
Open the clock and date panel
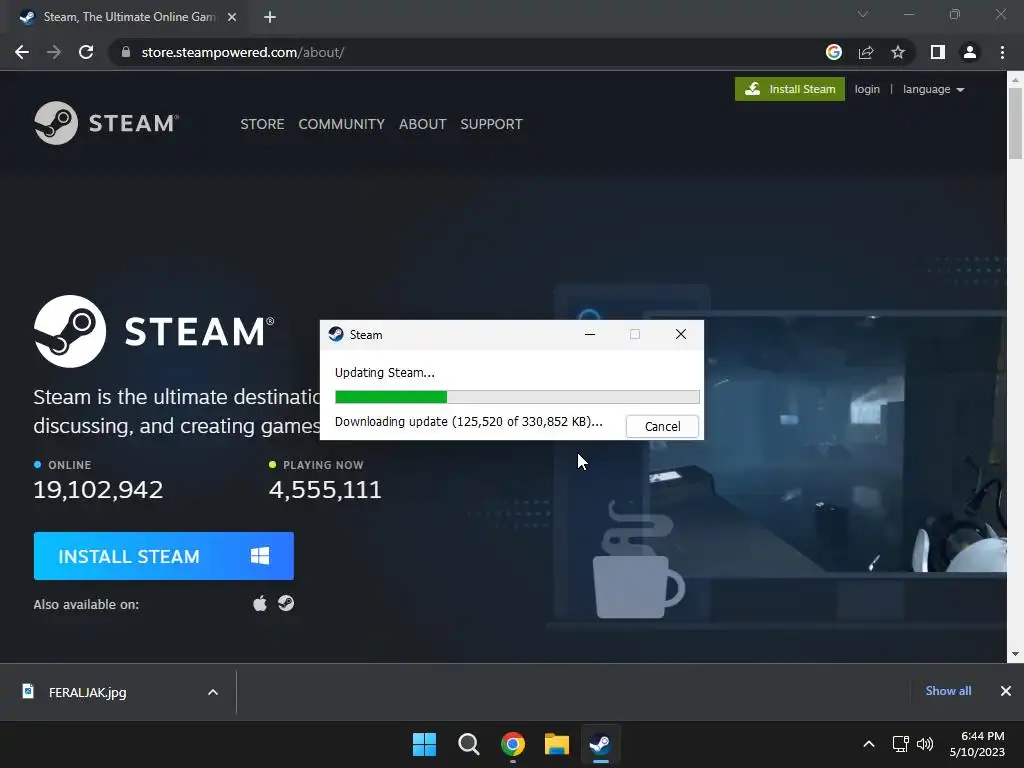point(977,744)
